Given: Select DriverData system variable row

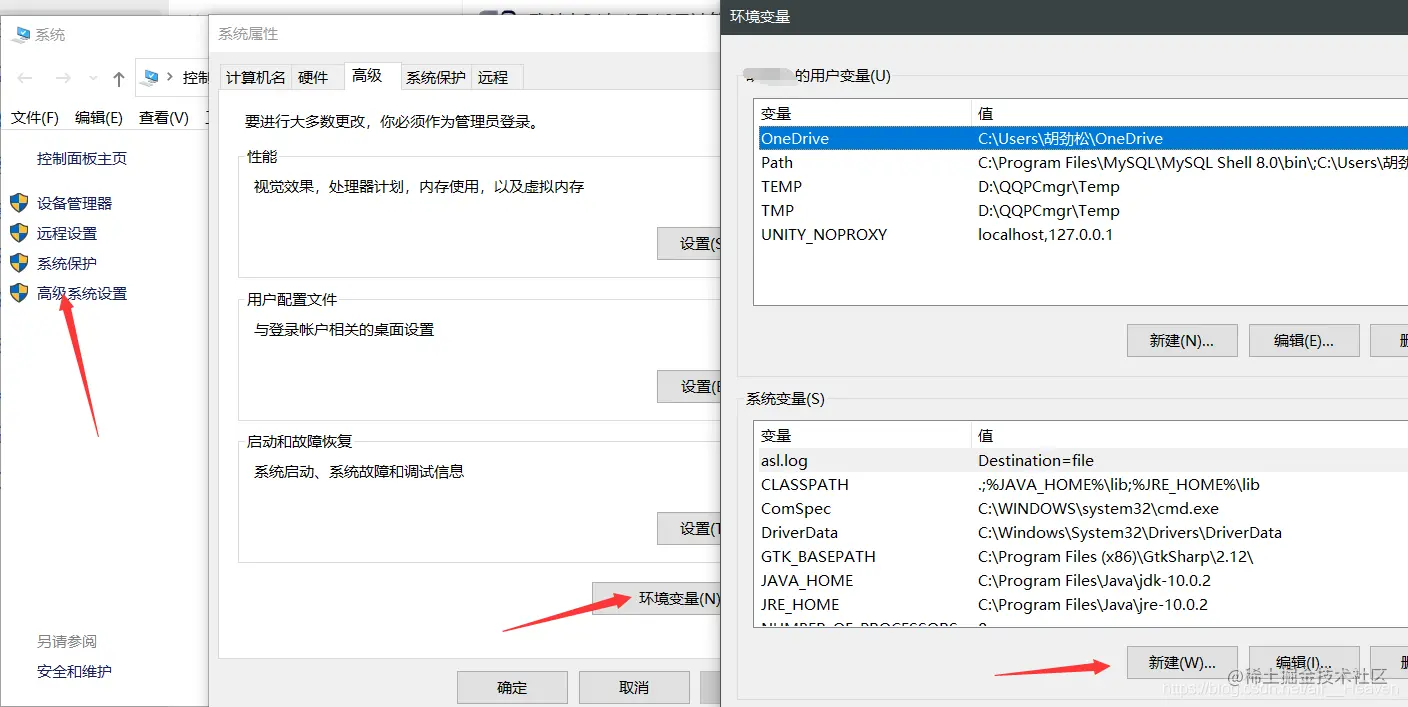Looking at the screenshot, I should [x=1082, y=532].
